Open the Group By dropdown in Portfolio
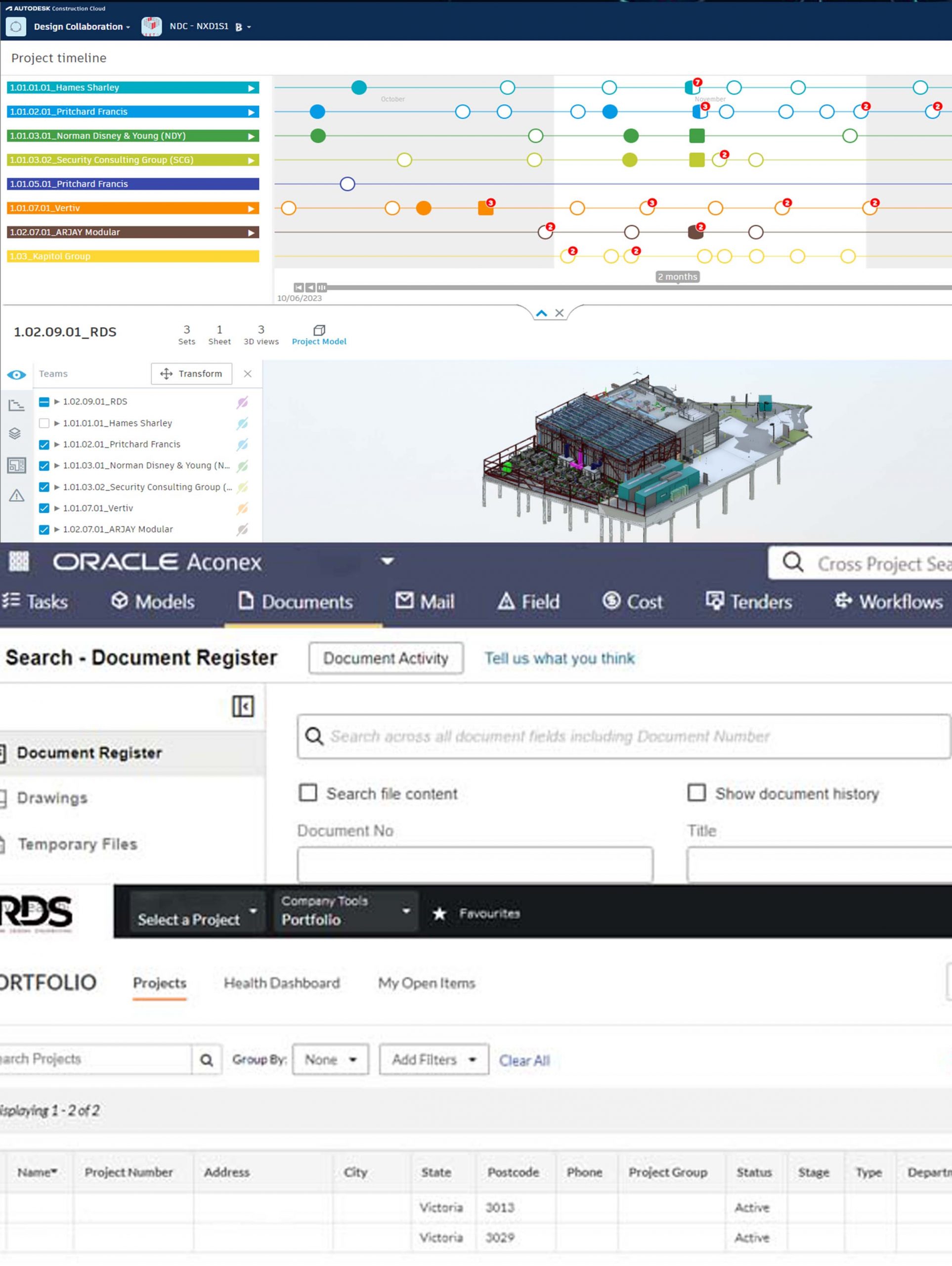Viewport: 952px width, 1266px height. (x=330, y=1059)
